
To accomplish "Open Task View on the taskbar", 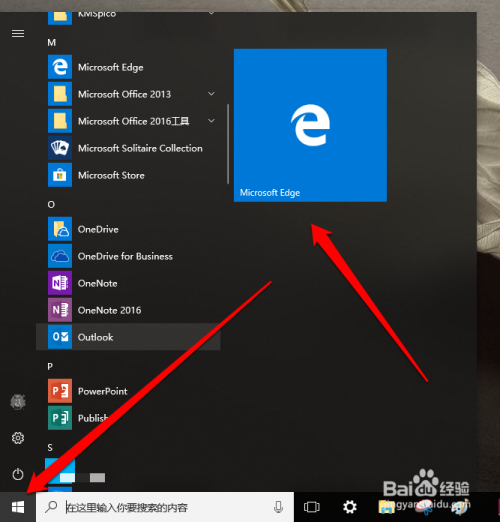I will click(312, 507).
